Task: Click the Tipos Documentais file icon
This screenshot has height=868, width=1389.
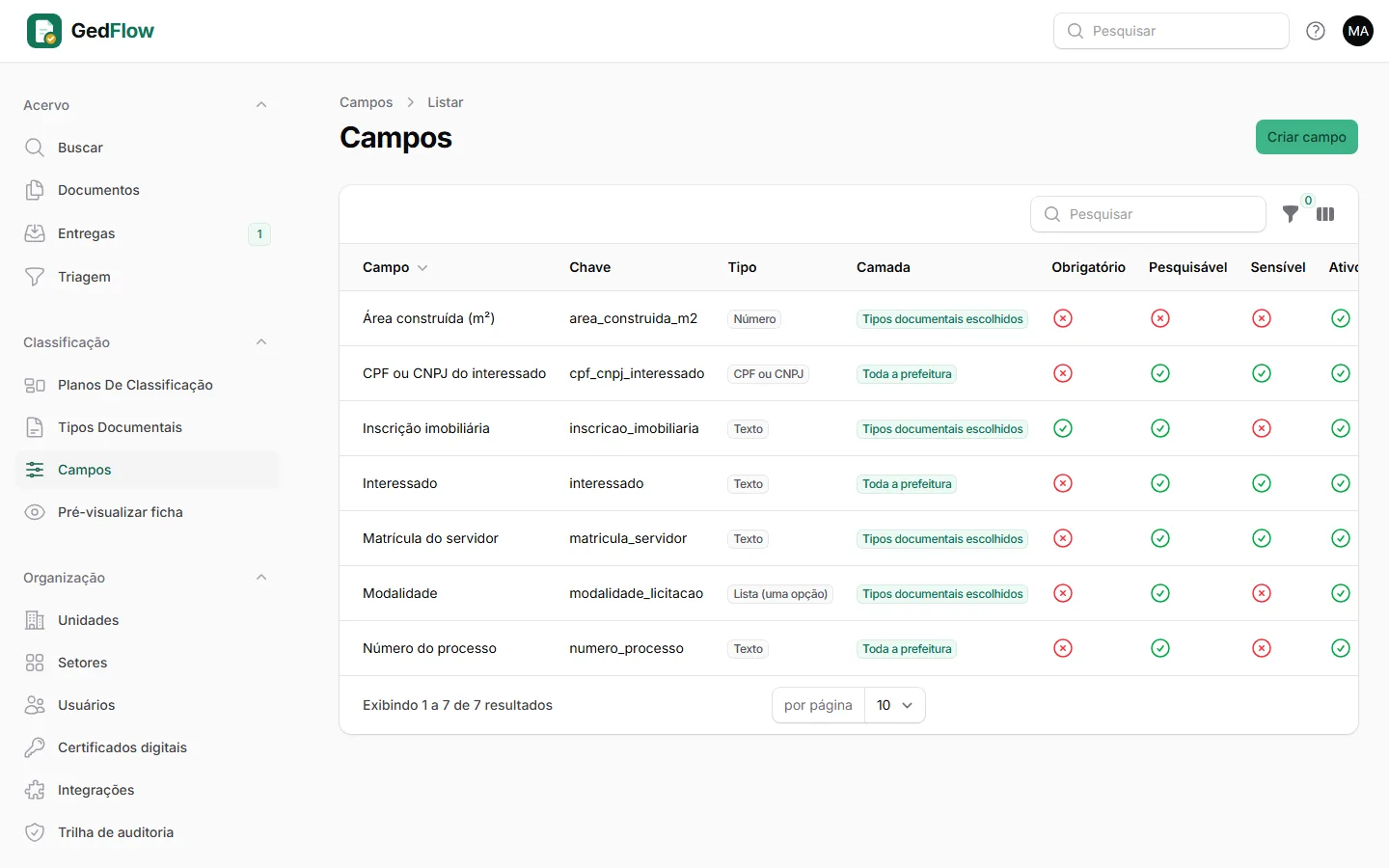Action: tap(35, 427)
